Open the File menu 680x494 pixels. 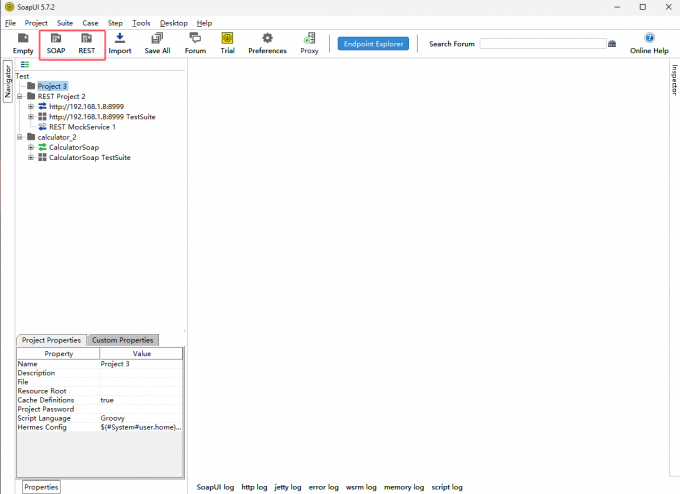click(x=10, y=23)
